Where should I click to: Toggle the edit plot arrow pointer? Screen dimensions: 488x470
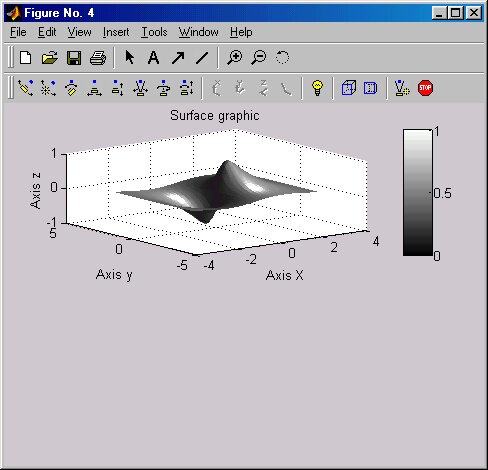pyautogui.click(x=129, y=57)
